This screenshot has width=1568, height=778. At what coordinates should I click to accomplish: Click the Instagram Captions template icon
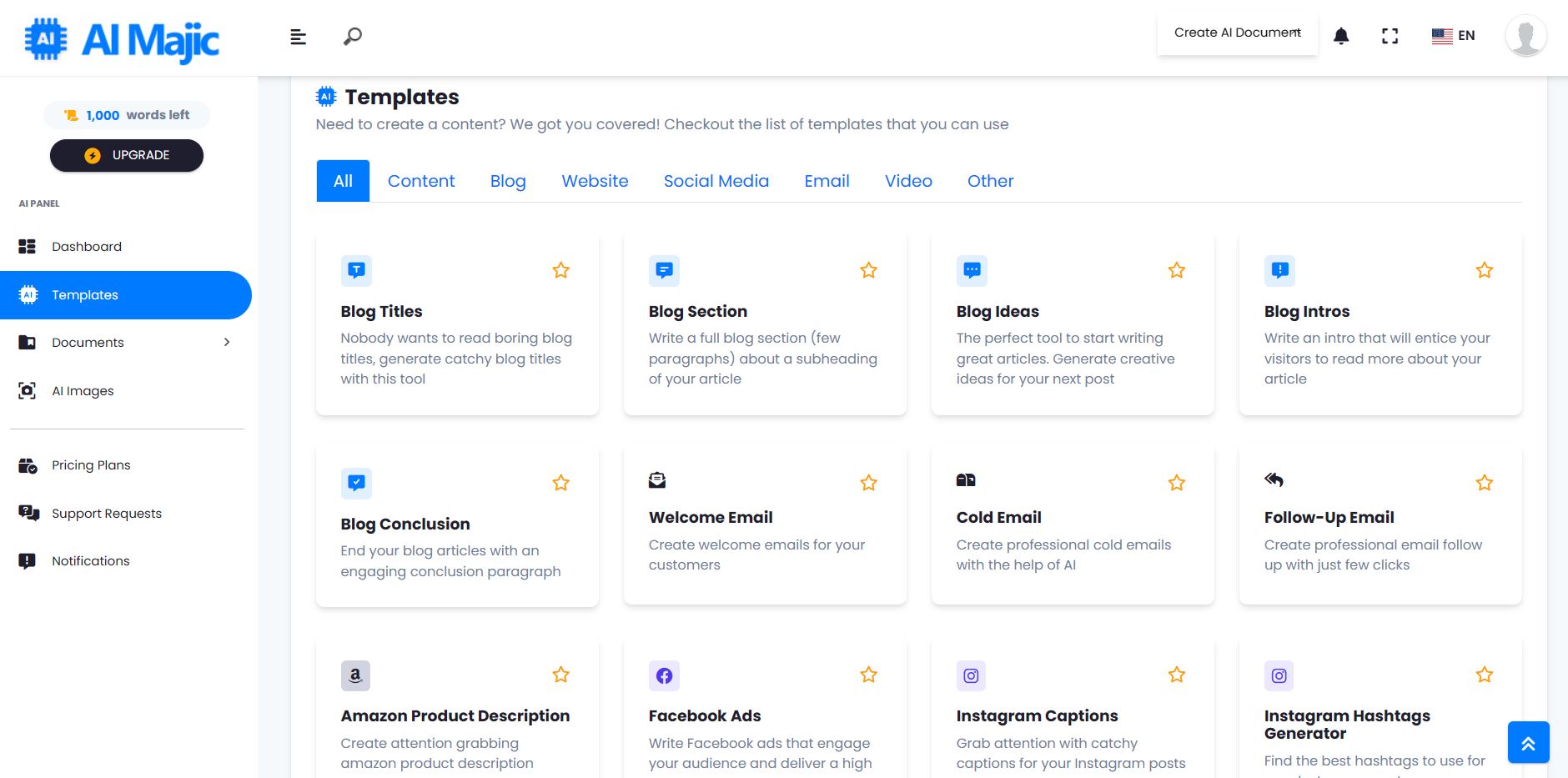(971, 675)
